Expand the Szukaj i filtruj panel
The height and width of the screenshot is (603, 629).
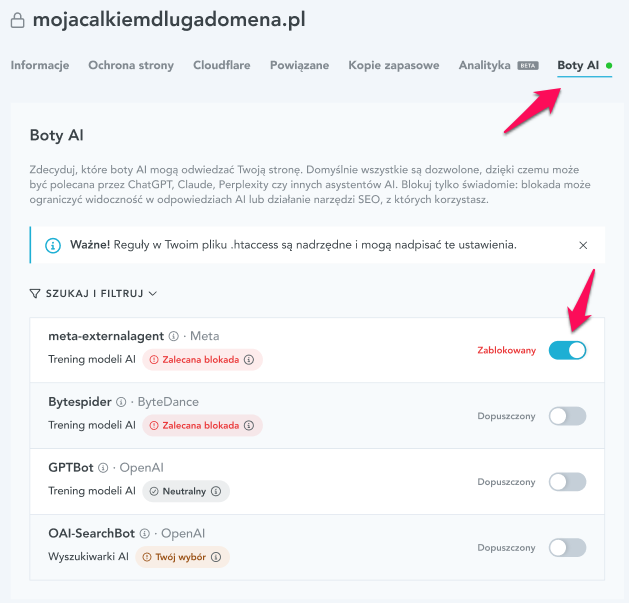pos(93,294)
